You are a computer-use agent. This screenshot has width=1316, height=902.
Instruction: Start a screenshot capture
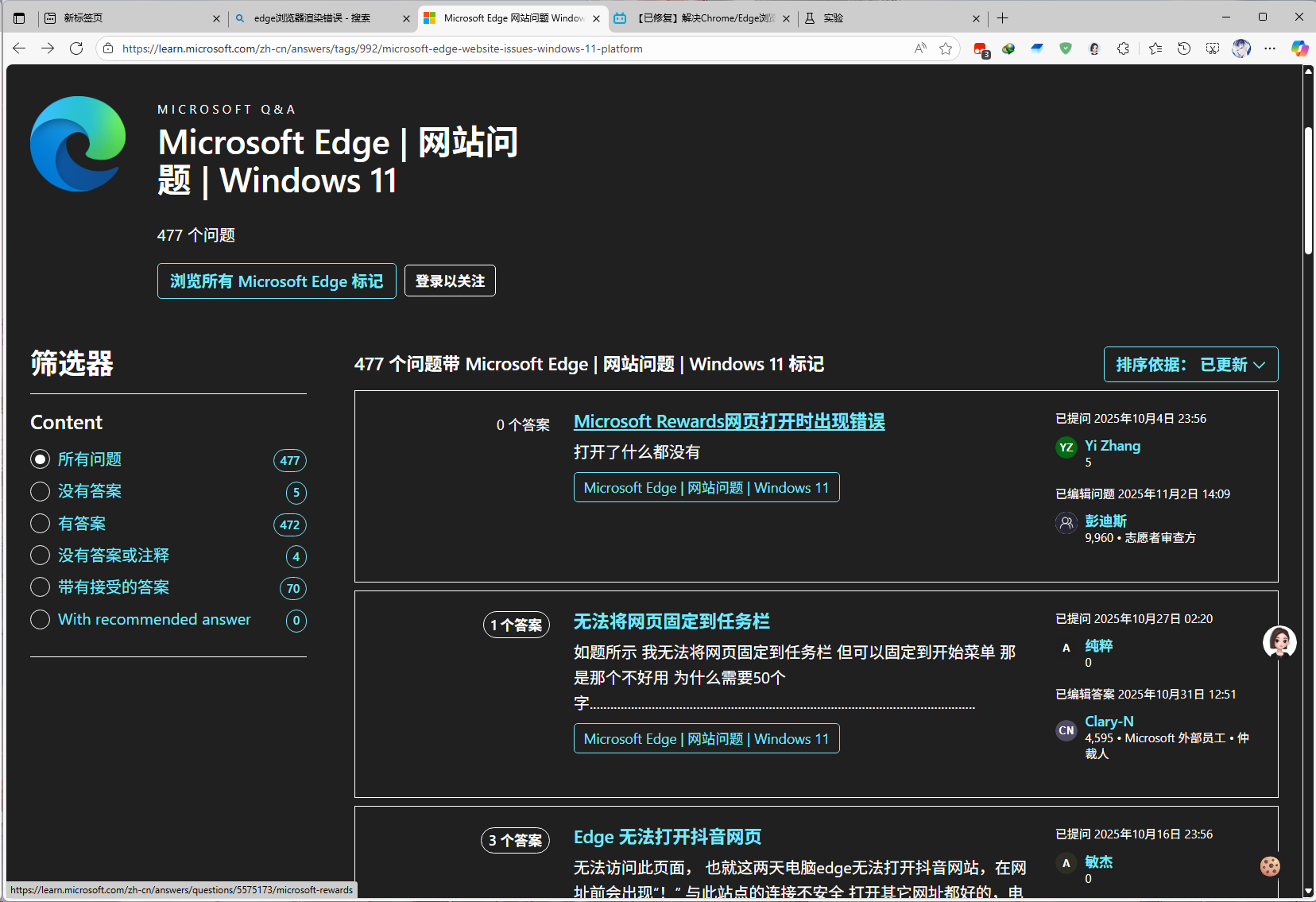tap(1213, 48)
